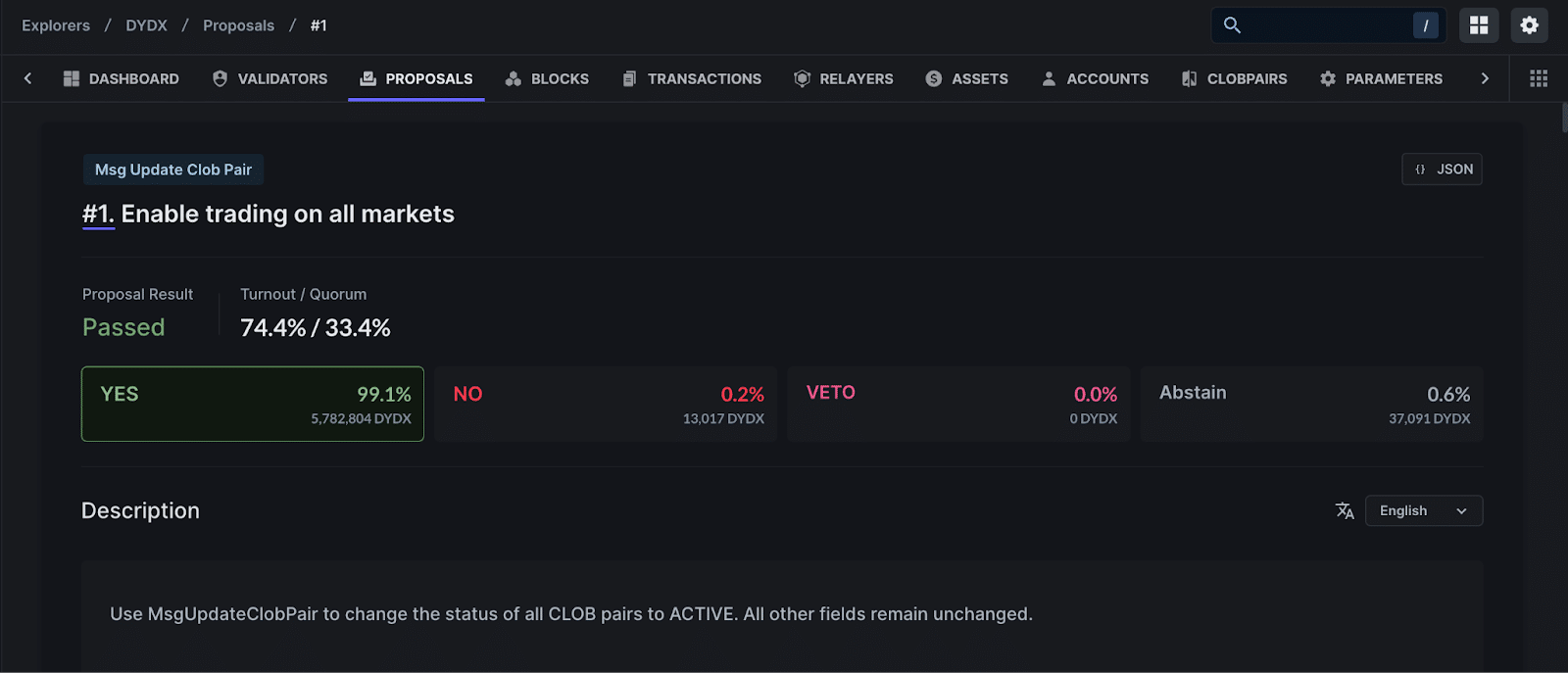Image resolution: width=1568 pixels, height=673 pixels.
Task: Open the settings gear icon
Action: pyautogui.click(x=1529, y=25)
